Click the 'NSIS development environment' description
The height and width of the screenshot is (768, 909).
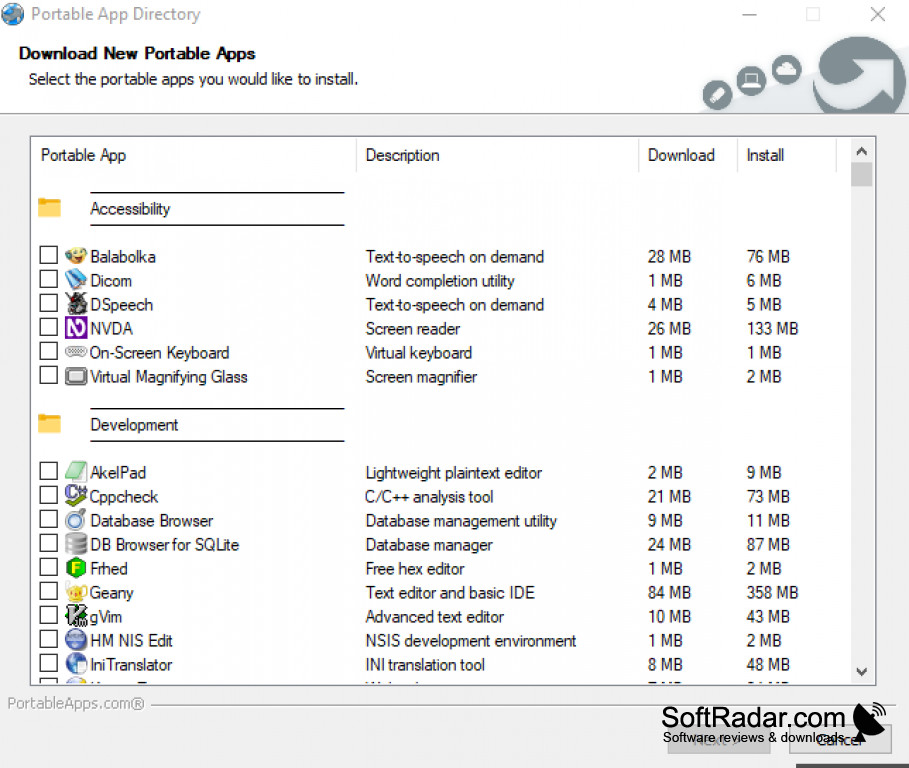(x=471, y=641)
